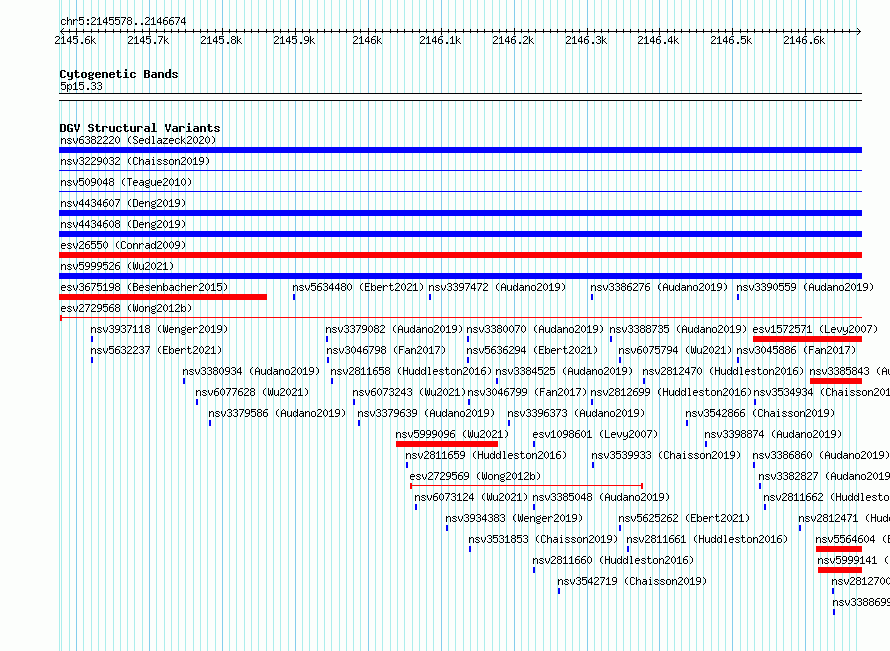Image resolution: width=890 pixels, height=651 pixels.
Task: Open nsv2812470 (Huddleston2016) variant
Action: click(723, 371)
